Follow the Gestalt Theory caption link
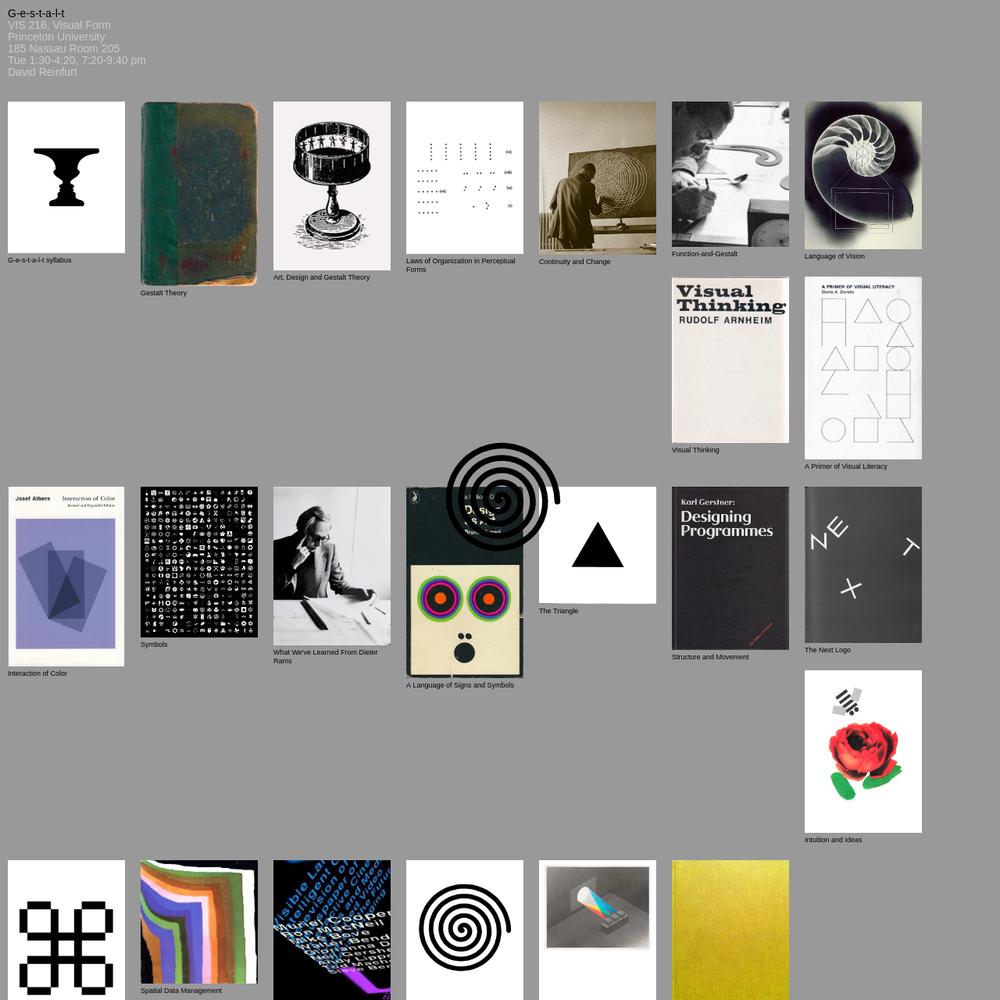 pos(163,293)
